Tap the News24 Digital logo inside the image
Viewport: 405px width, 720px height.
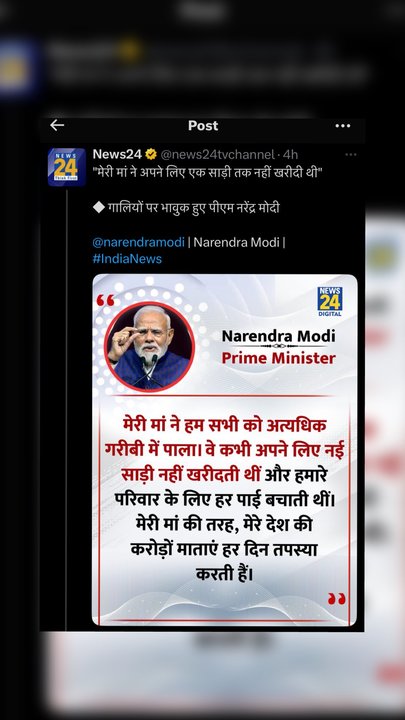[x=330, y=301]
